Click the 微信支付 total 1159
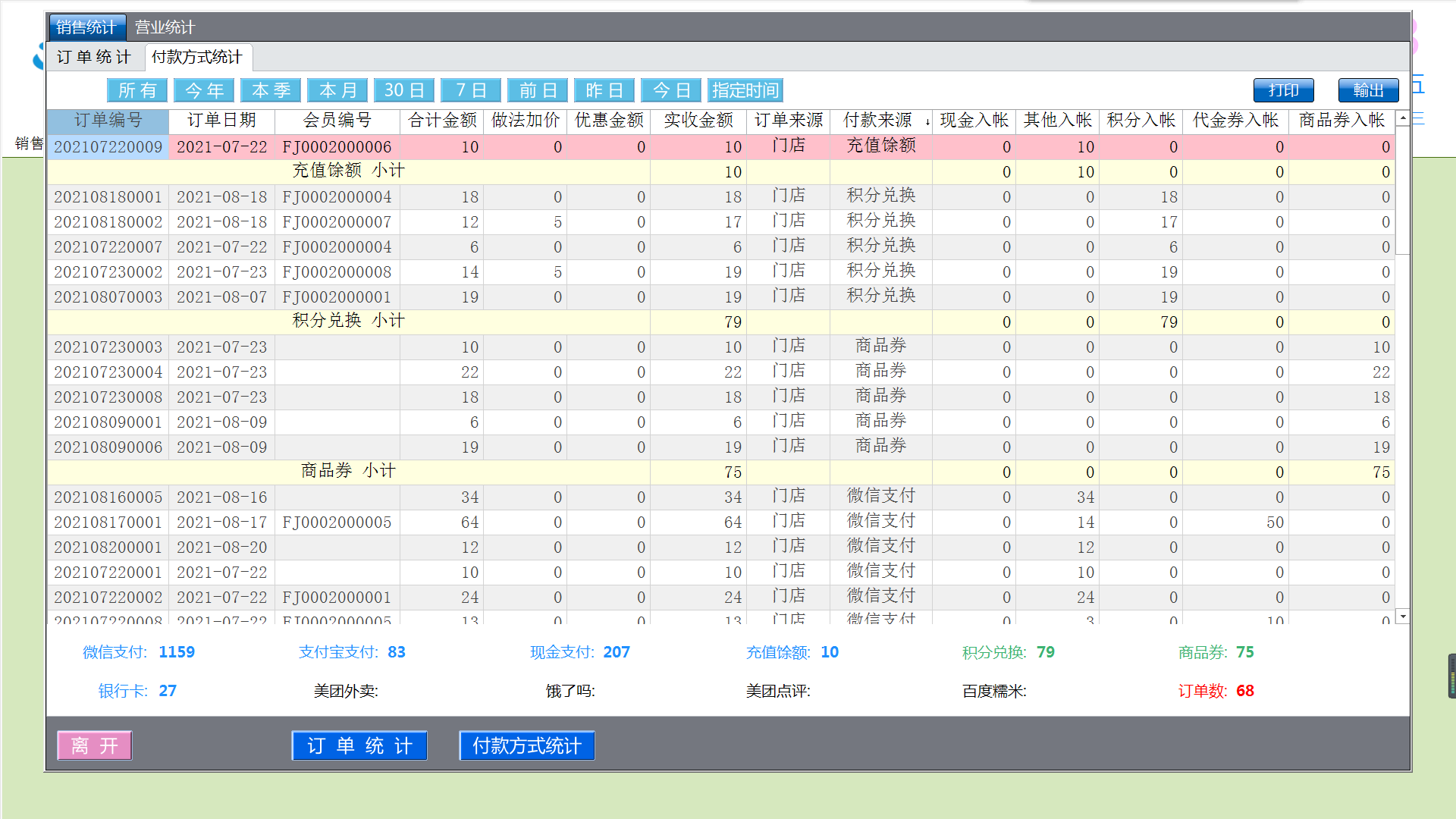 coord(176,652)
